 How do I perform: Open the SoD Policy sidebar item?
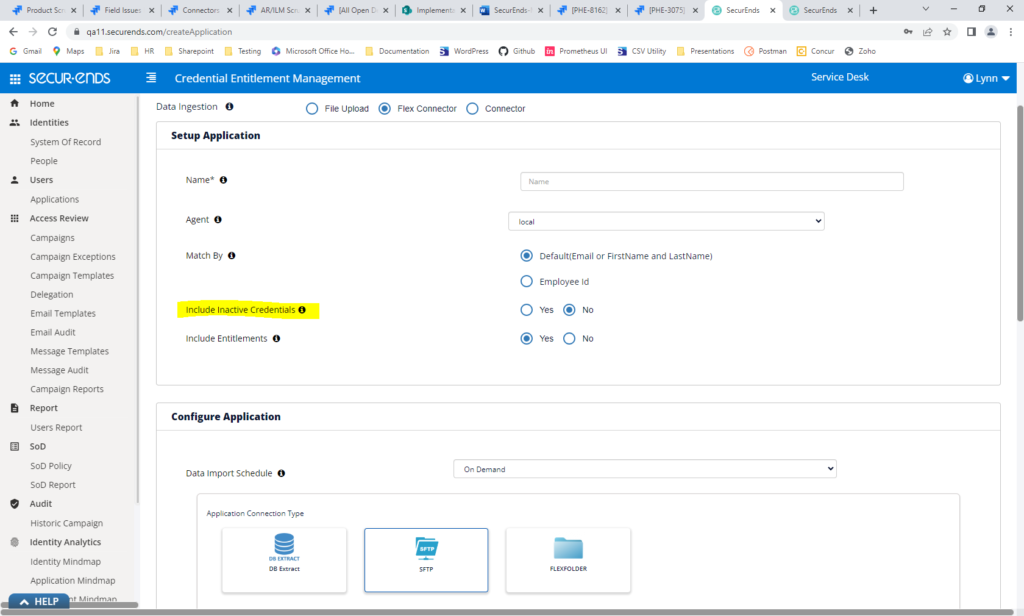[x=51, y=466]
